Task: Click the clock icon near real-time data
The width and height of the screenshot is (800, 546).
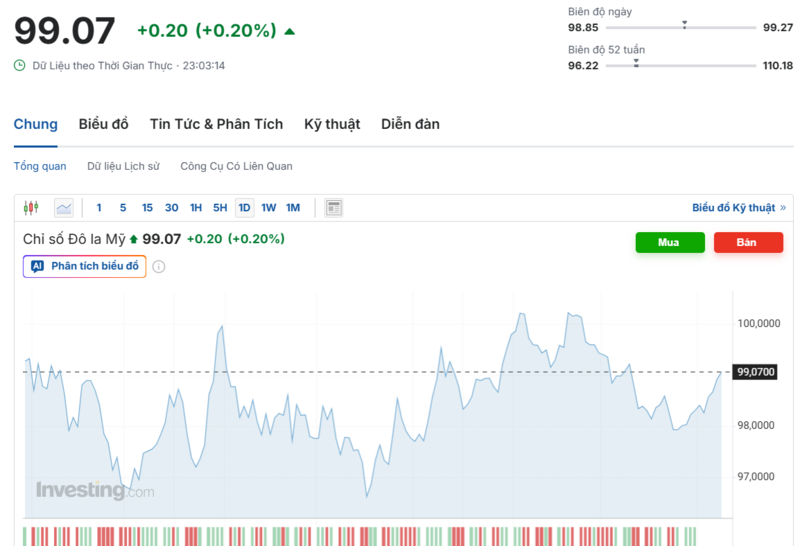Action: coord(20,66)
